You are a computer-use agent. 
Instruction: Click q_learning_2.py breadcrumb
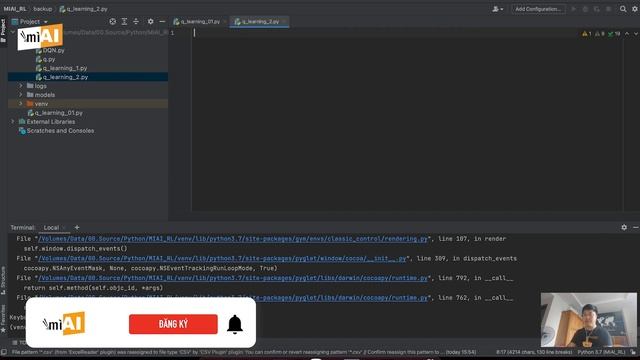click(84, 9)
